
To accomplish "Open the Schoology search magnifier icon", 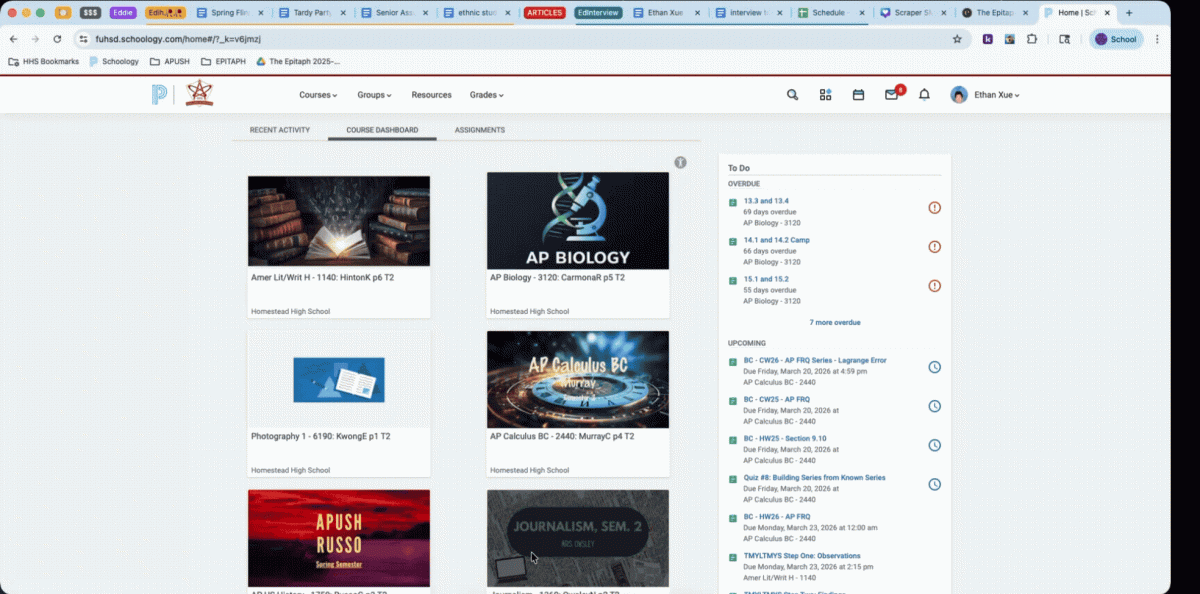I will 792,95.
